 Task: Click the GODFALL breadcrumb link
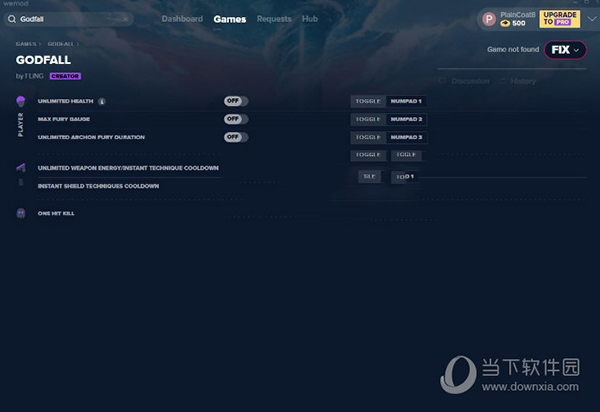[x=60, y=44]
